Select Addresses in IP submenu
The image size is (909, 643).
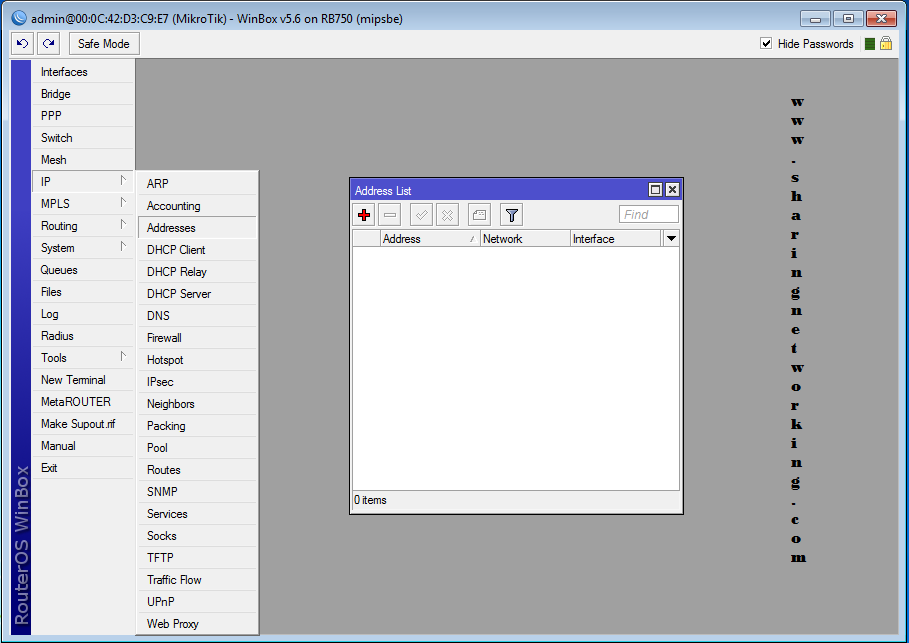(x=197, y=228)
